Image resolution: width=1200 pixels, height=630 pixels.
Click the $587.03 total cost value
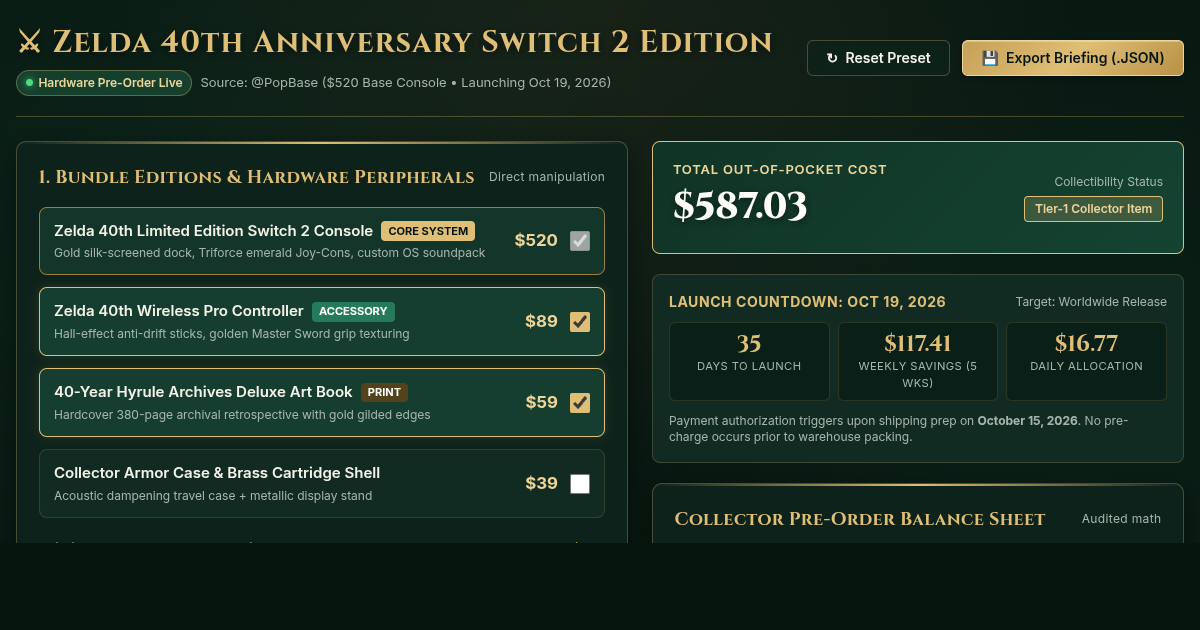click(x=740, y=206)
